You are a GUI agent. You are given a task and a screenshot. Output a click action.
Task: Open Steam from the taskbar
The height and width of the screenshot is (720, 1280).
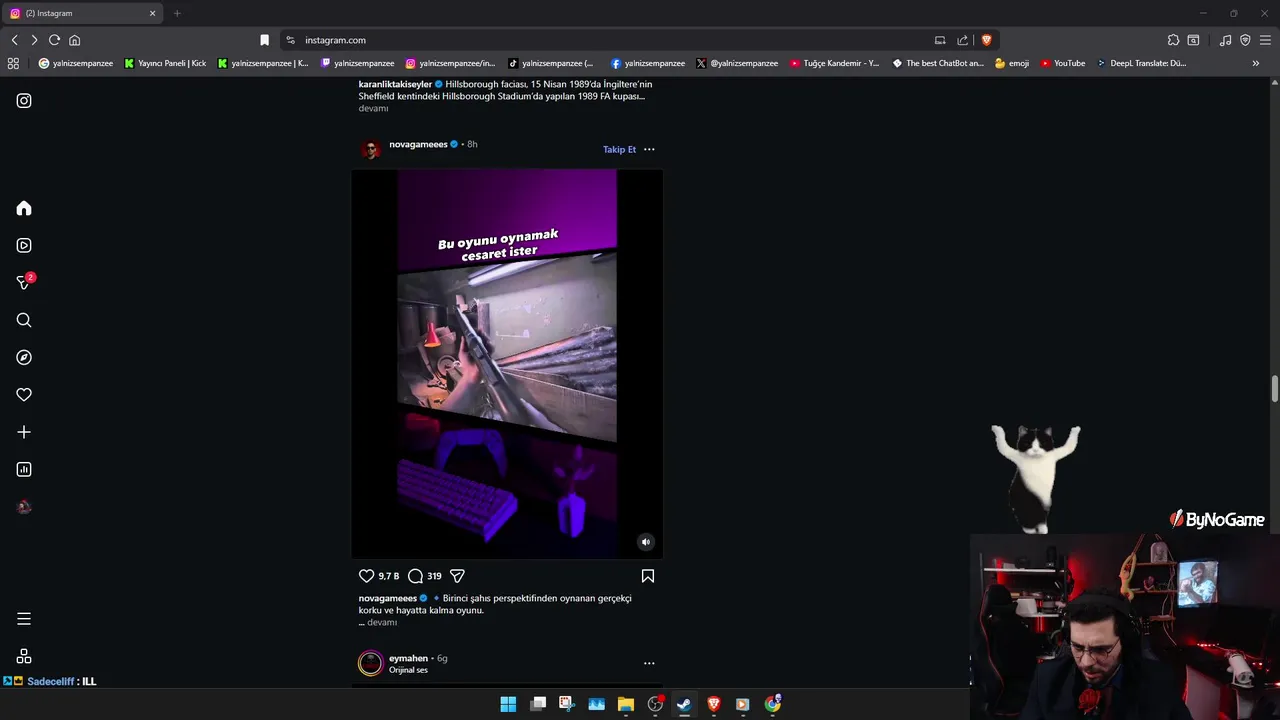click(684, 704)
